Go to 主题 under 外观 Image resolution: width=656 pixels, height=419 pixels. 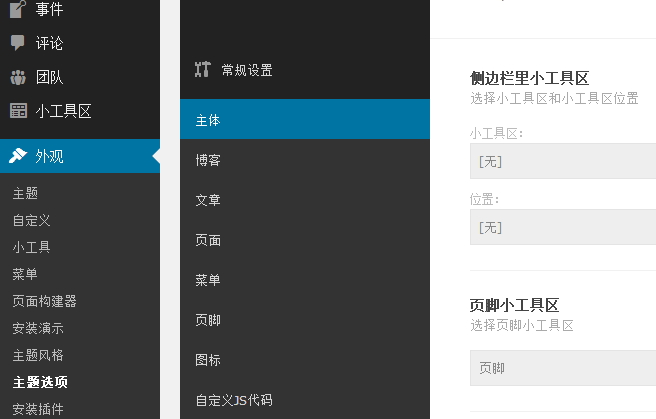[x=26, y=193]
